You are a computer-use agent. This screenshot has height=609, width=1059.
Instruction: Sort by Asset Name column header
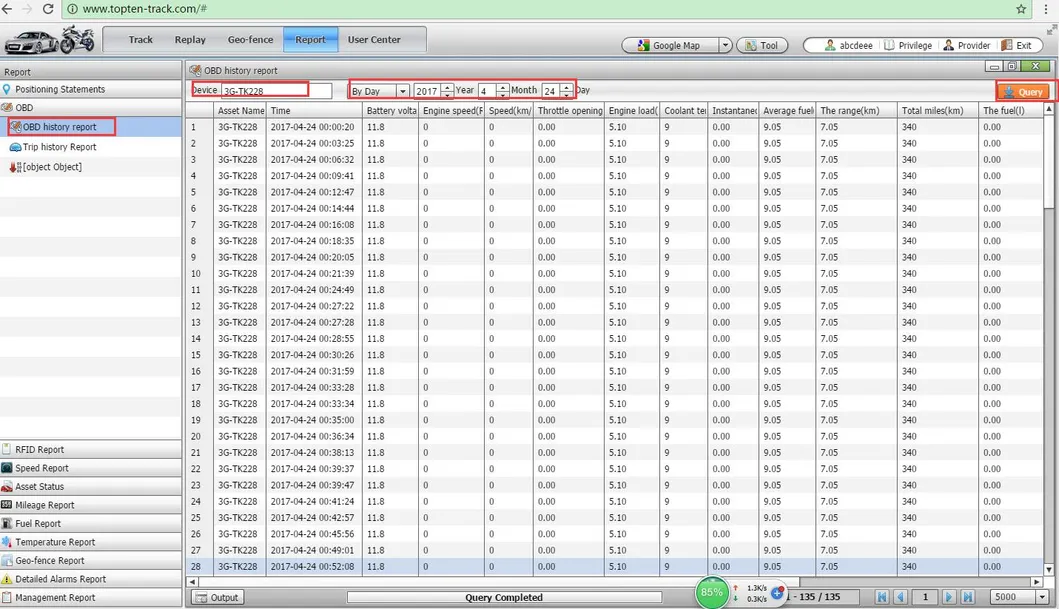click(x=240, y=110)
